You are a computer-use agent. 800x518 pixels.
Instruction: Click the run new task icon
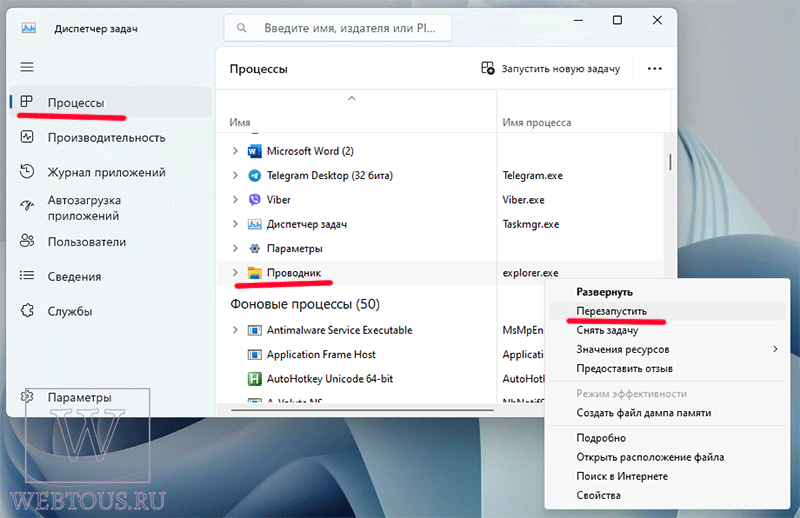(488, 68)
